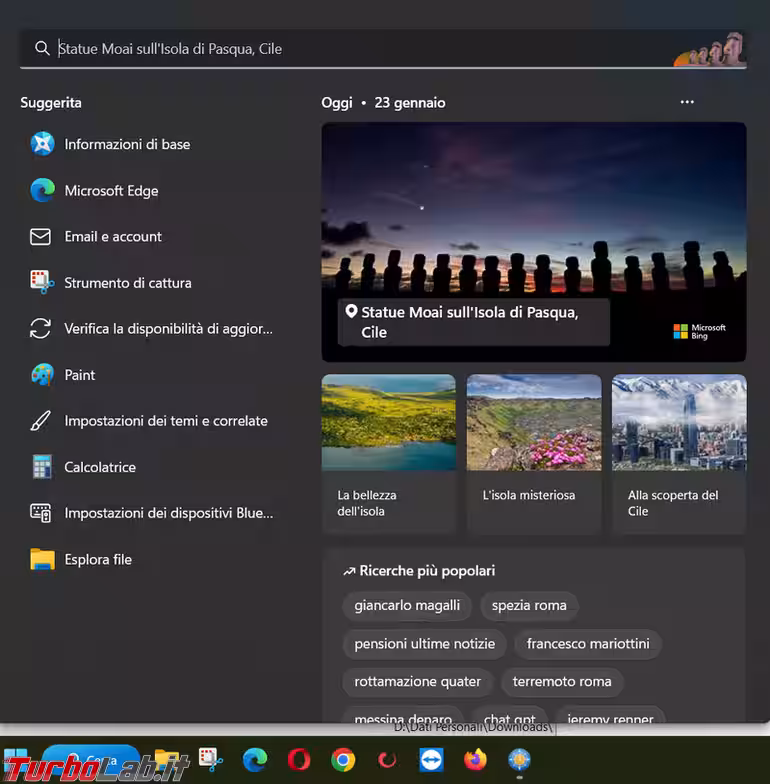The width and height of the screenshot is (770, 784).
Task: Open the three-dot more options menu
Action: (x=686, y=102)
